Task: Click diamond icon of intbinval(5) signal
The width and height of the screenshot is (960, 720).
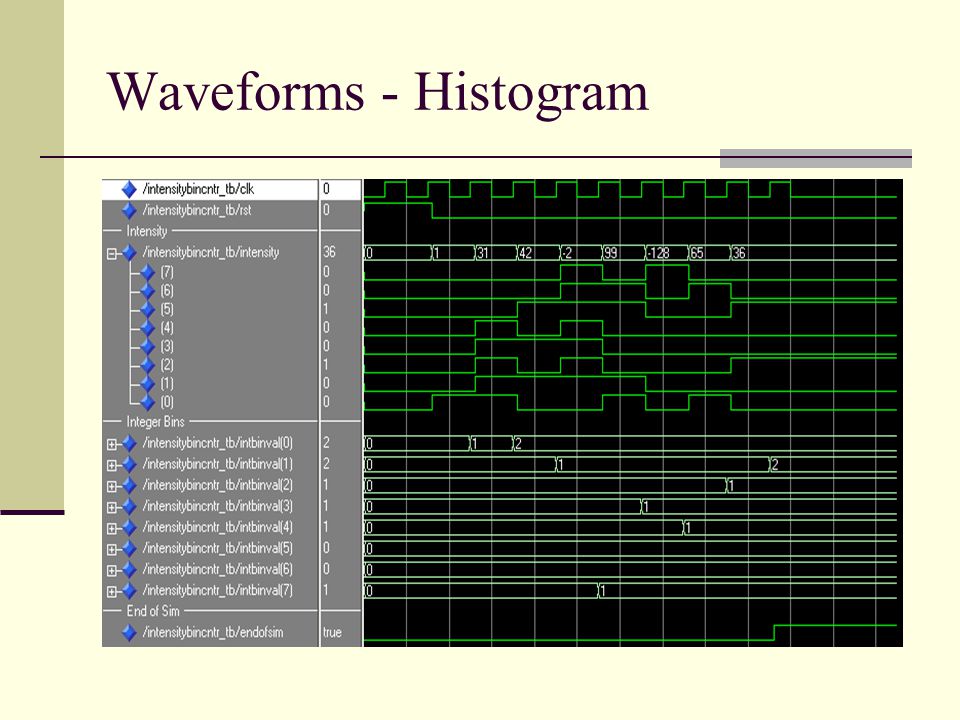Action: click(129, 549)
